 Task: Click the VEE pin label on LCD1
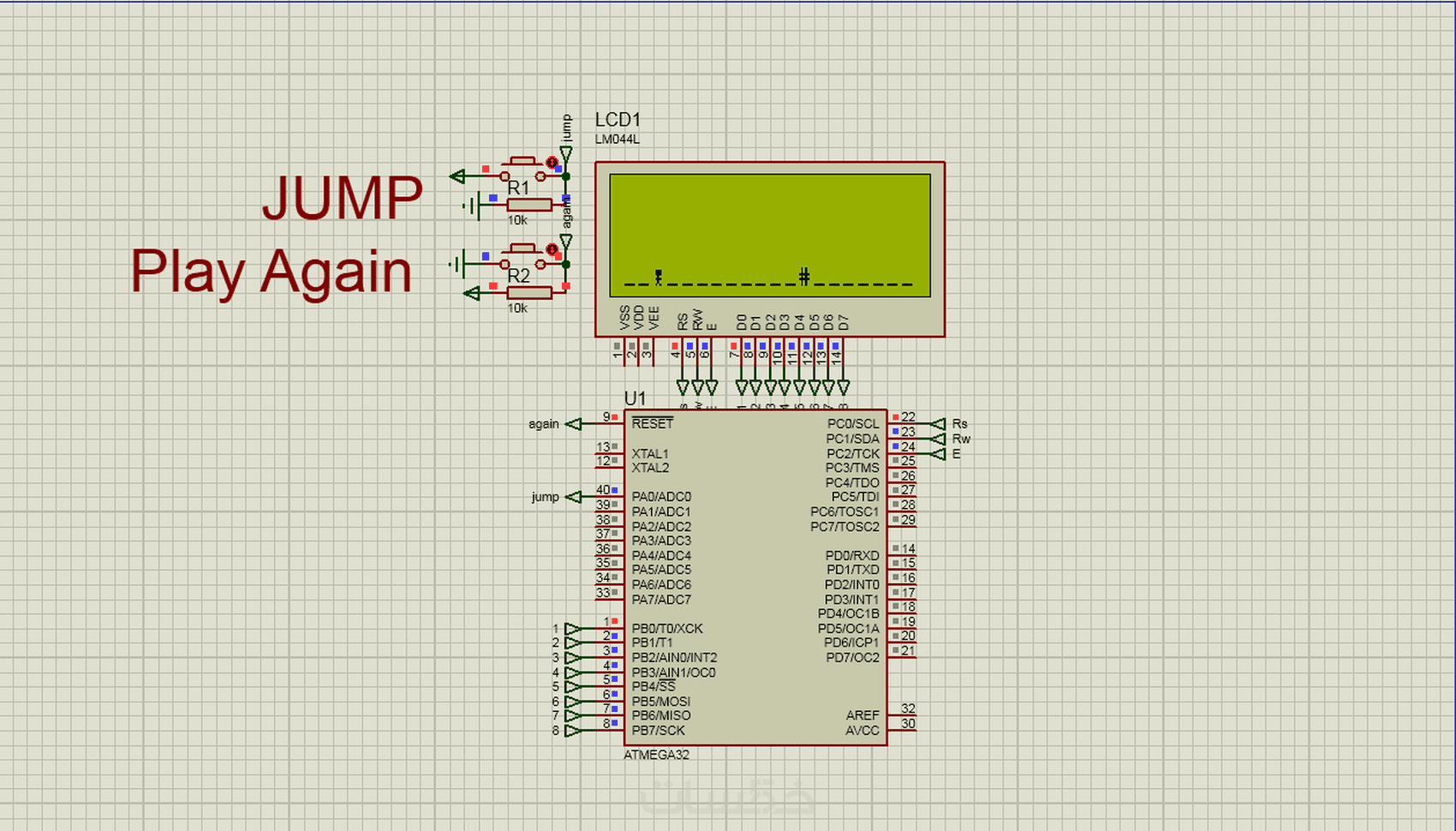tap(654, 318)
